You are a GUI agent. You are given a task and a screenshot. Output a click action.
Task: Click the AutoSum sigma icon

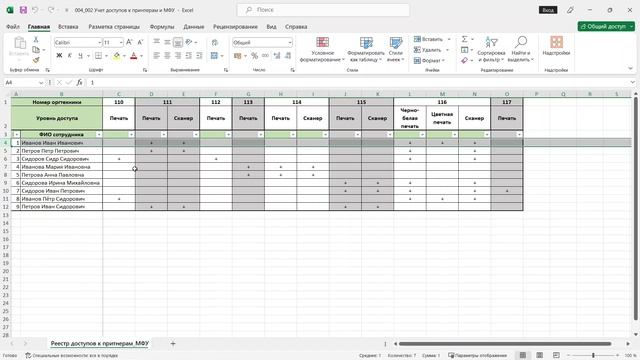coord(464,39)
